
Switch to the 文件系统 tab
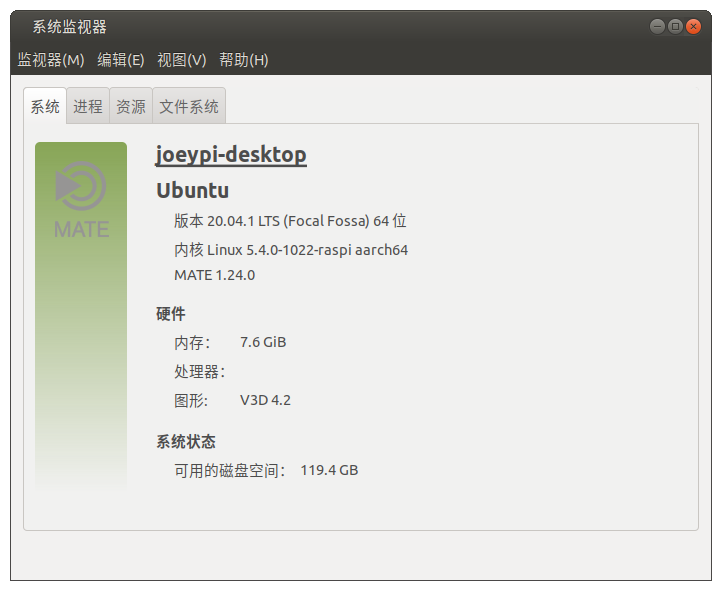(x=189, y=106)
